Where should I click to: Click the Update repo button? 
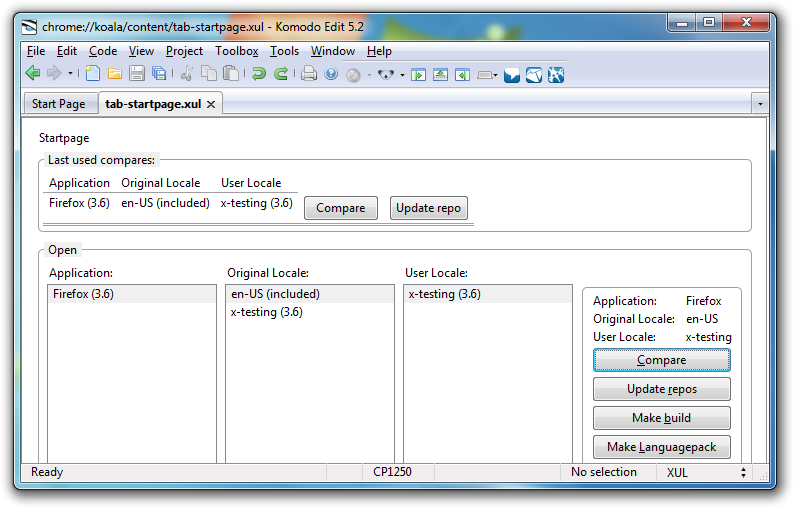click(428, 208)
